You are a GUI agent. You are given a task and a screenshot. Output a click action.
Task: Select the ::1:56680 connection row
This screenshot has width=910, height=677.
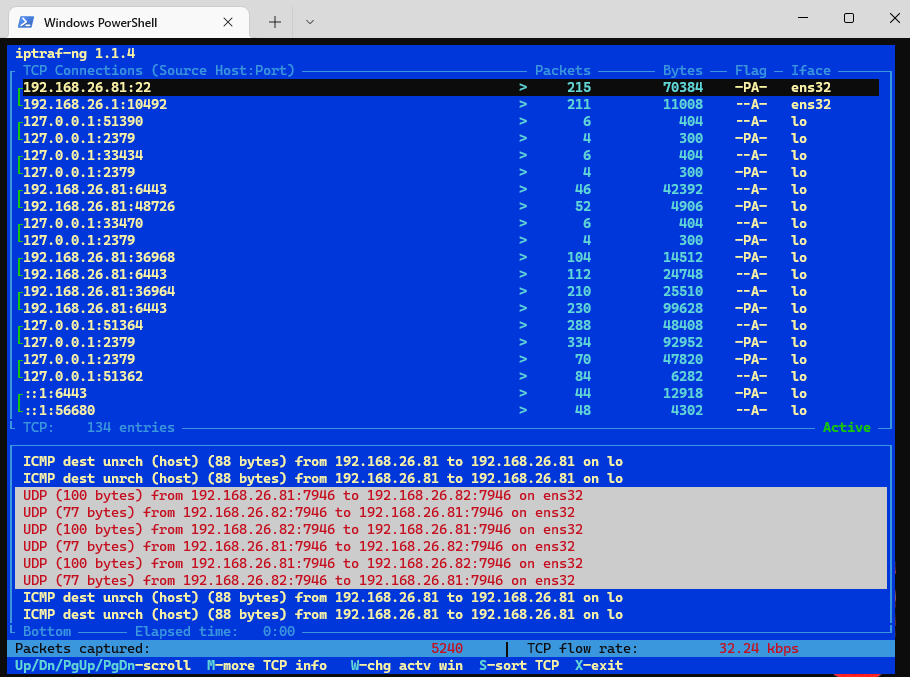pos(450,410)
